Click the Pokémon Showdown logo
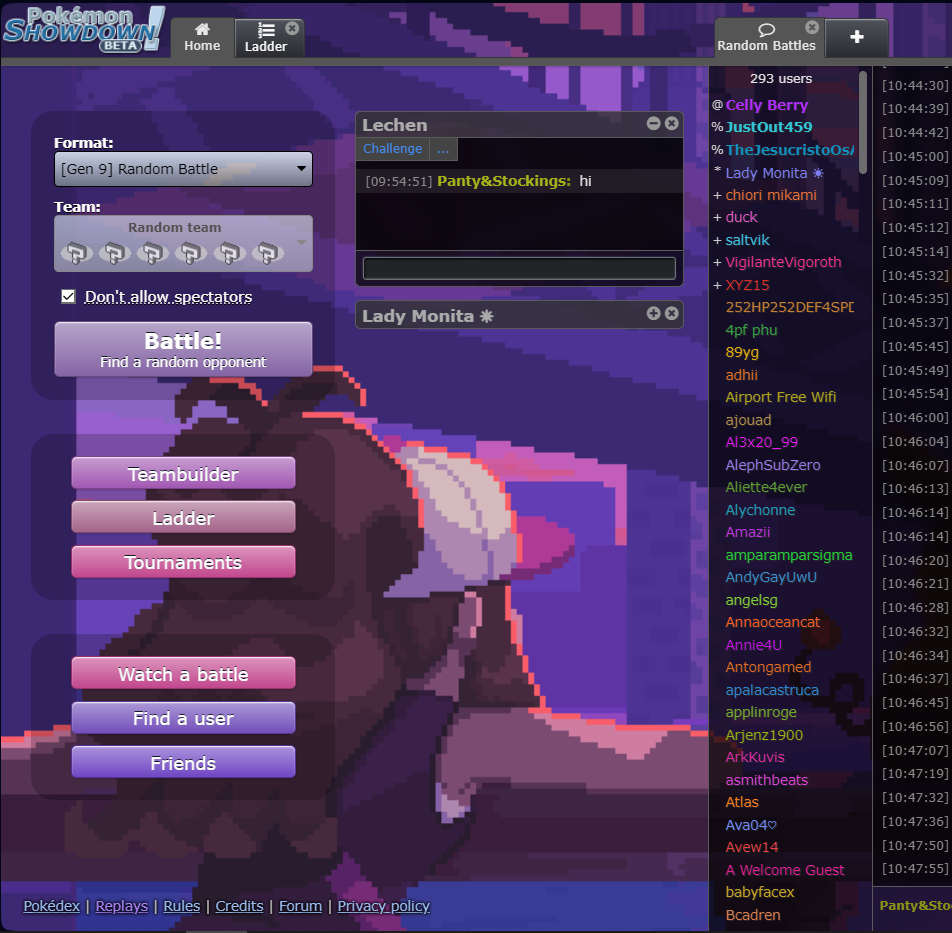952x933 pixels. [84, 29]
